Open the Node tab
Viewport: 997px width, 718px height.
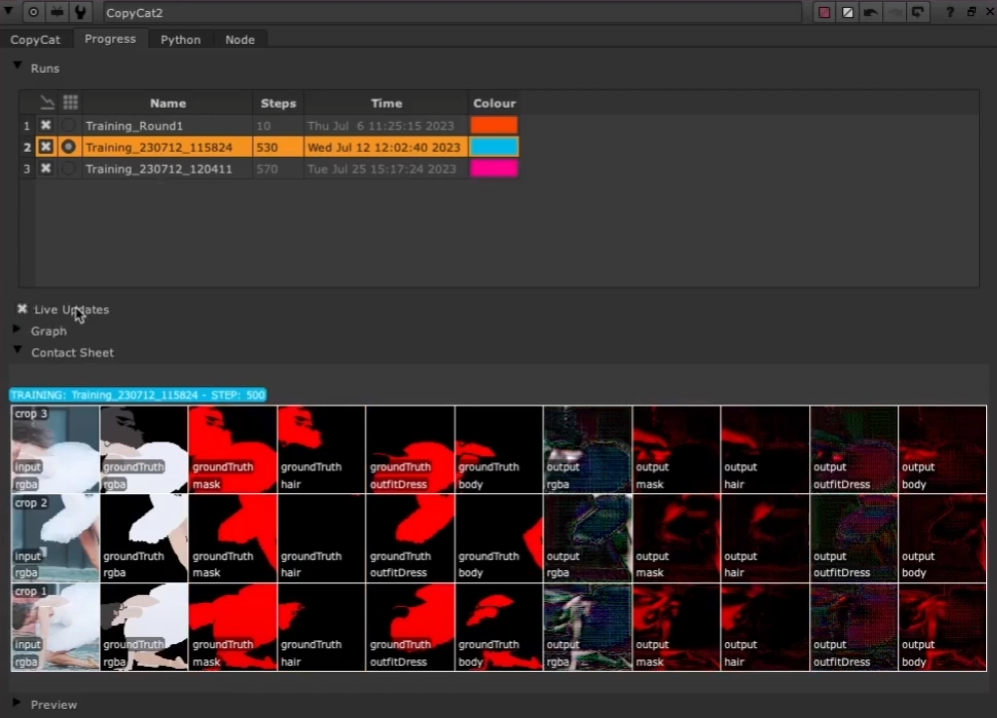[x=240, y=39]
